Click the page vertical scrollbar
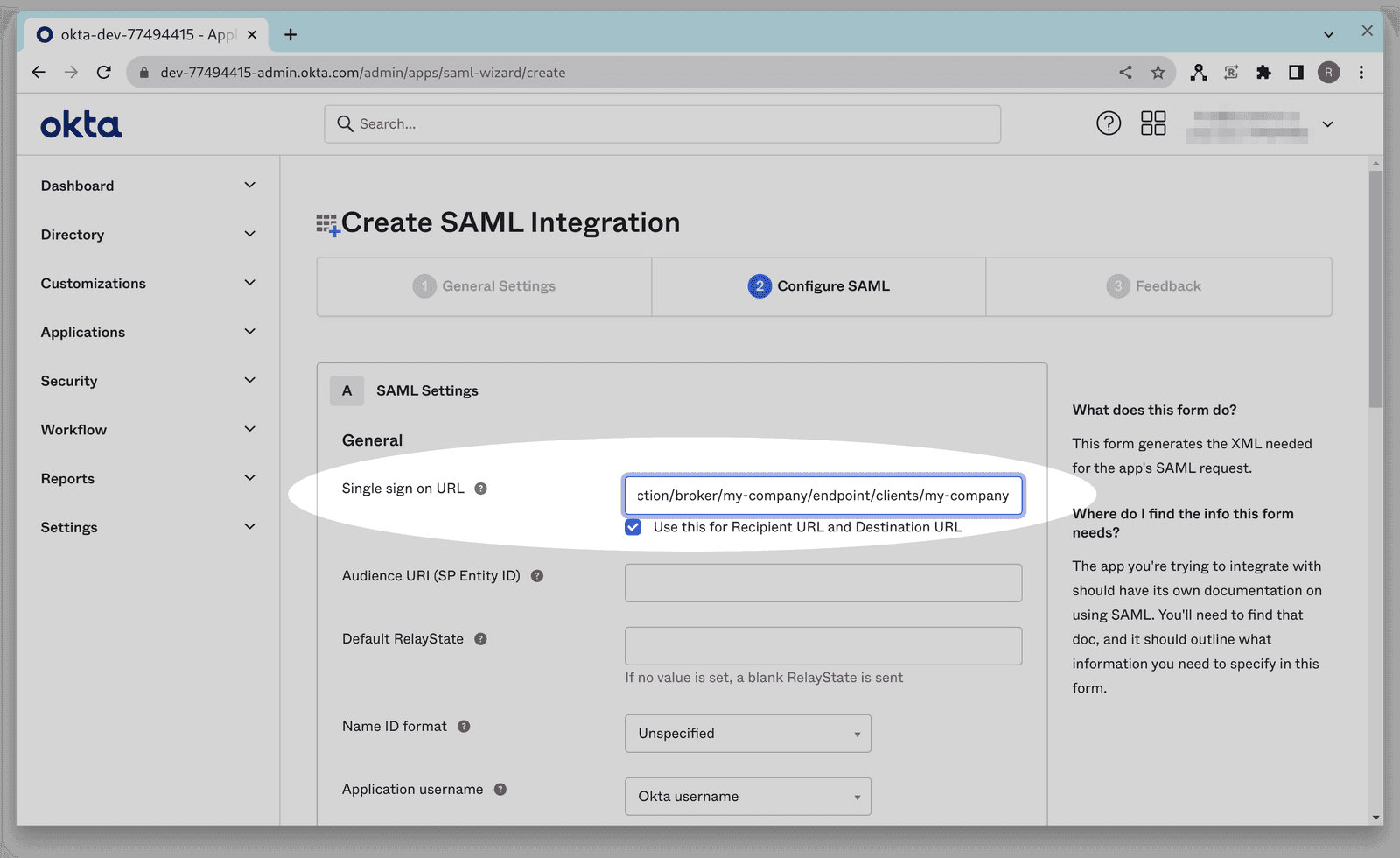The width and height of the screenshot is (1400, 858). click(x=1376, y=289)
